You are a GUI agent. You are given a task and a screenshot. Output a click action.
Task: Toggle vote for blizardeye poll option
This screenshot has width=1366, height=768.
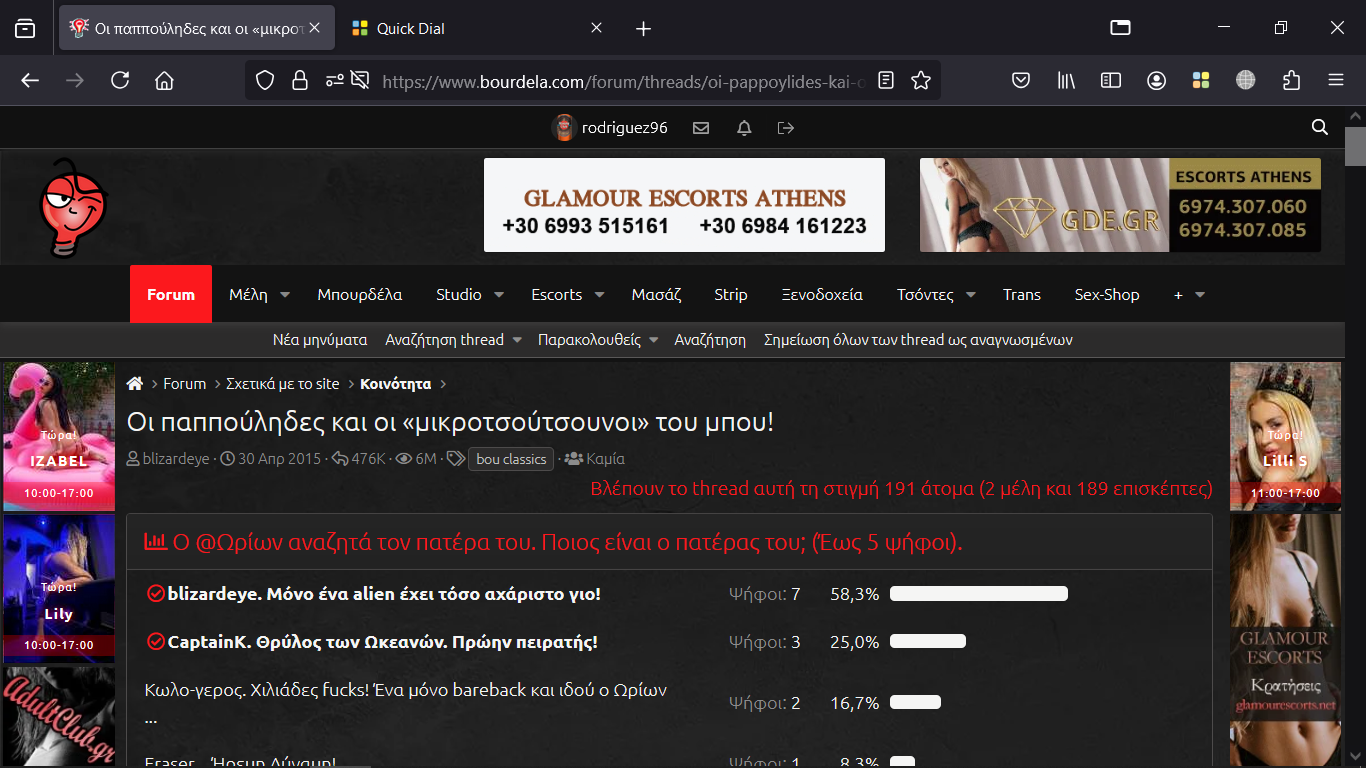155,594
